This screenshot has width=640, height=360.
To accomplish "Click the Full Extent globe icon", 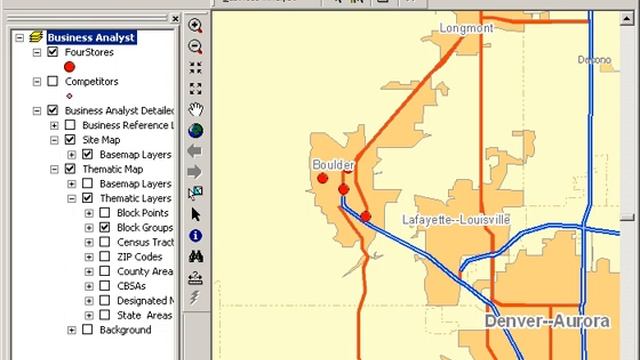I will coord(196,131).
